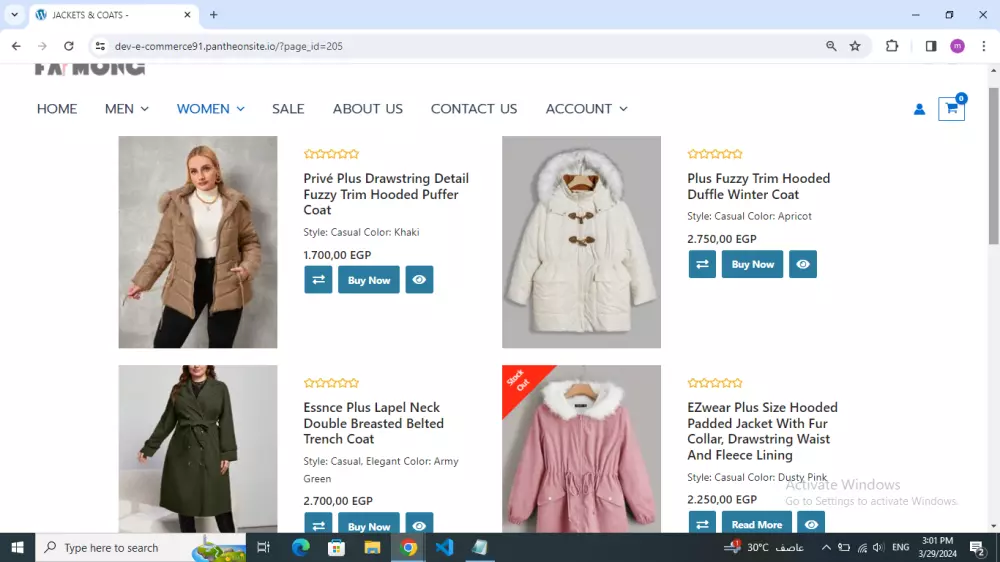Viewport: 1000px width, 562px height.
Task: Open Notepad app on taskbar
Action: (480, 547)
